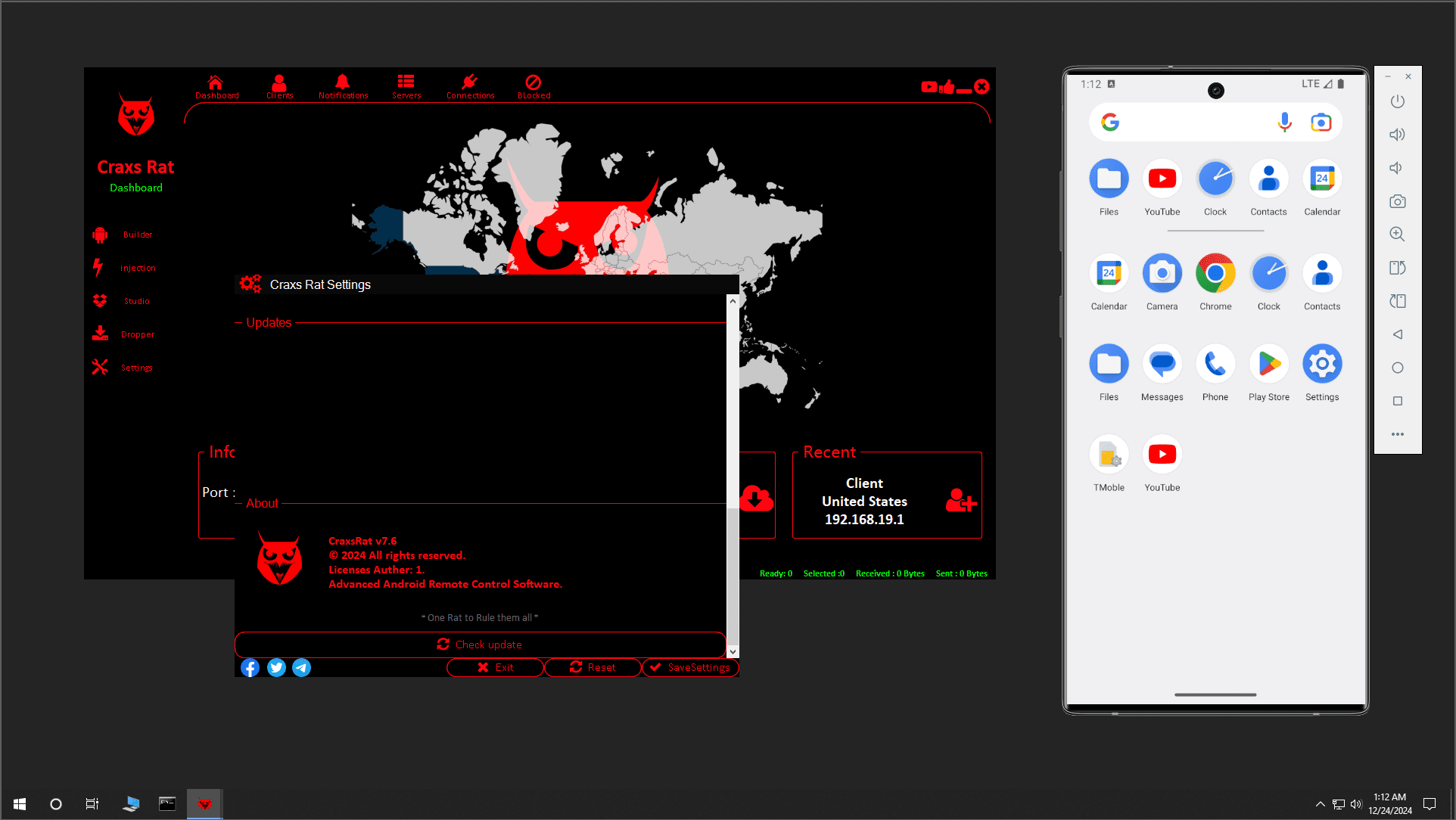The height and width of the screenshot is (820, 1456).
Task: Click the 'Received : 0 Bytes' status text
Action: click(x=890, y=573)
